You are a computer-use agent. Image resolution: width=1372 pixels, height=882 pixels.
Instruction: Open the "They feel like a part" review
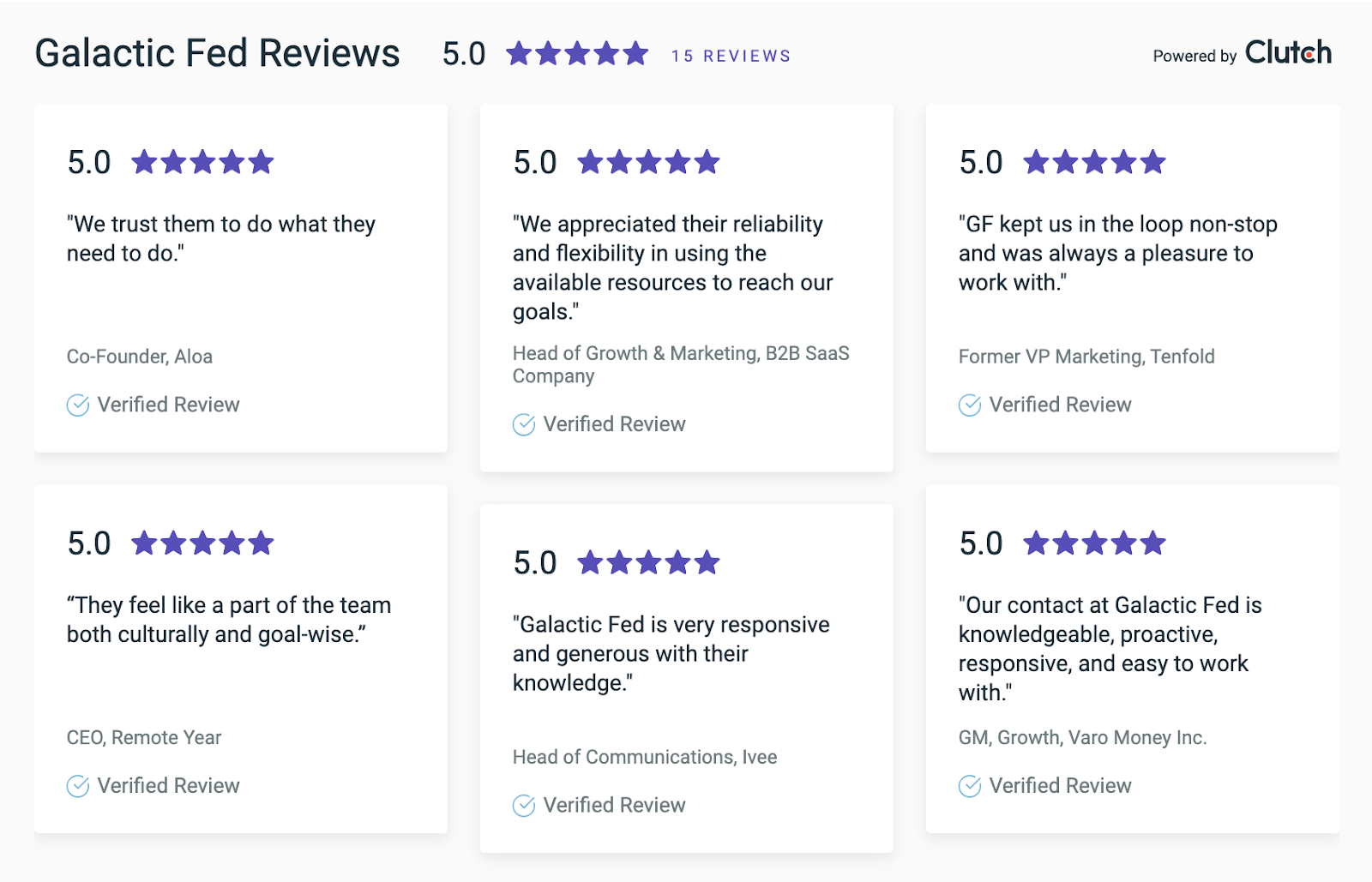point(241,659)
